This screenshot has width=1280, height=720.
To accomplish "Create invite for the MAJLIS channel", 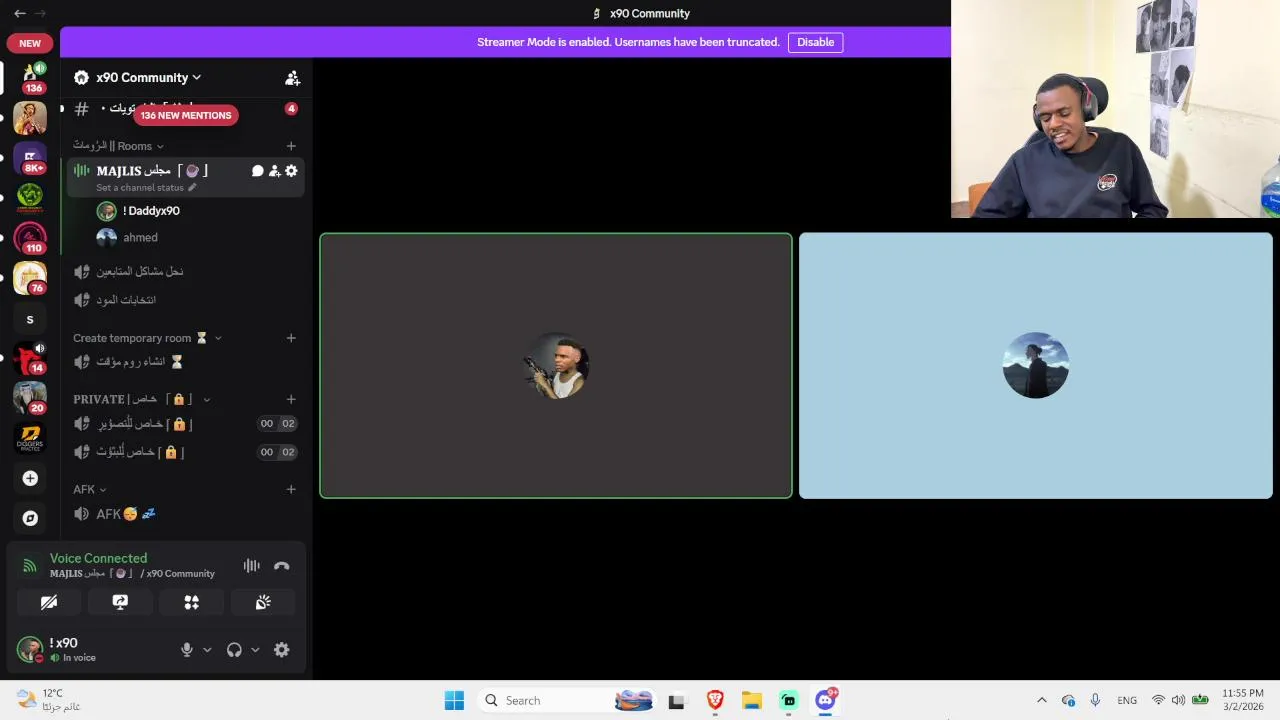I will pos(274,171).
